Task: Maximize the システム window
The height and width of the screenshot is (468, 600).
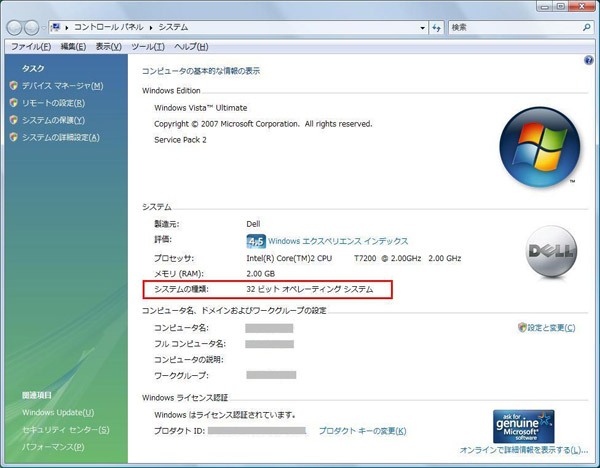Action: coord(561,6)
